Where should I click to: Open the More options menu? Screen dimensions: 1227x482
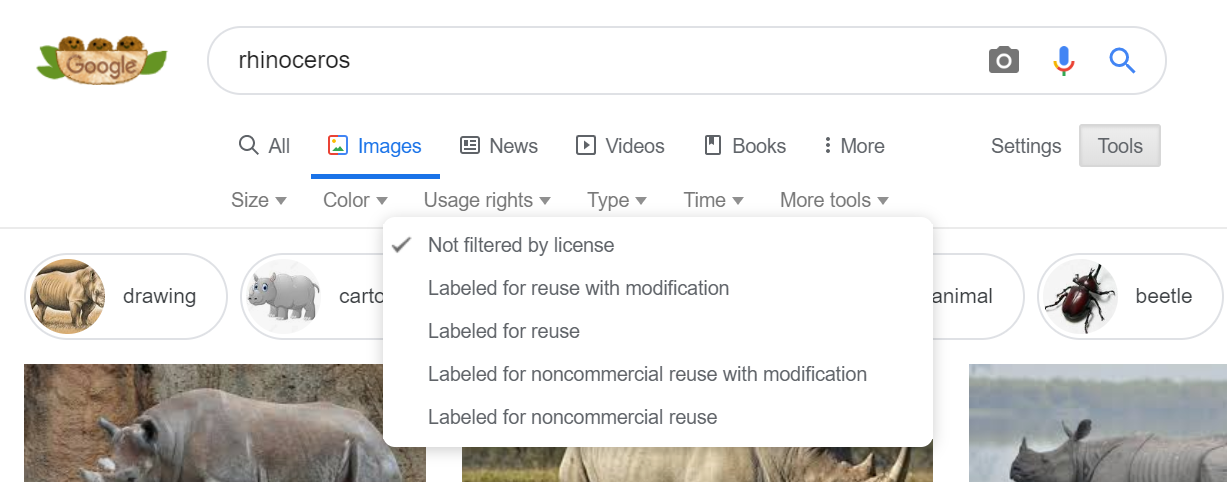853,146
